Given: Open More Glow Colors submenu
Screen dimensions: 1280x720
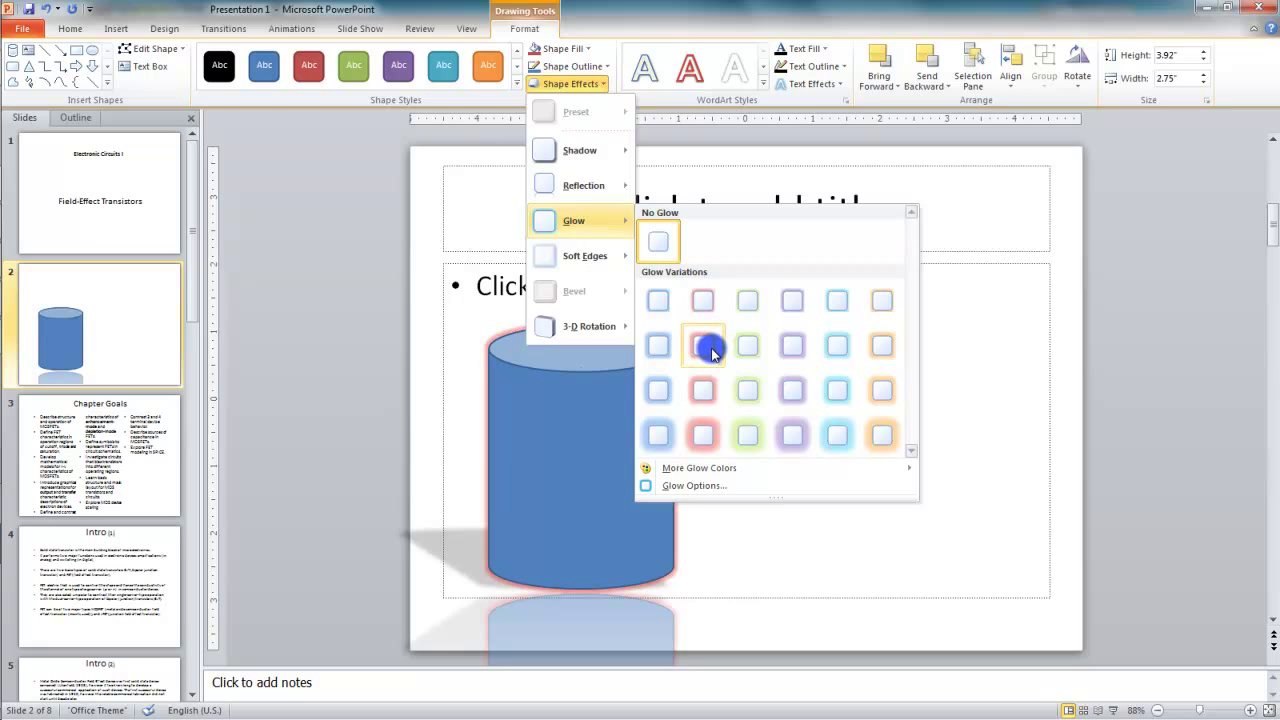Looking at the screenshot, I should 776,468.
